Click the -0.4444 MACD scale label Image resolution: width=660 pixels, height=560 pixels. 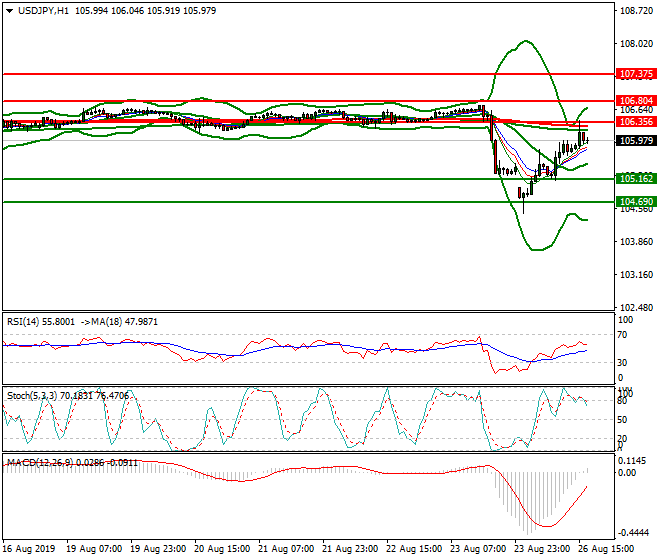pos(634,533)
